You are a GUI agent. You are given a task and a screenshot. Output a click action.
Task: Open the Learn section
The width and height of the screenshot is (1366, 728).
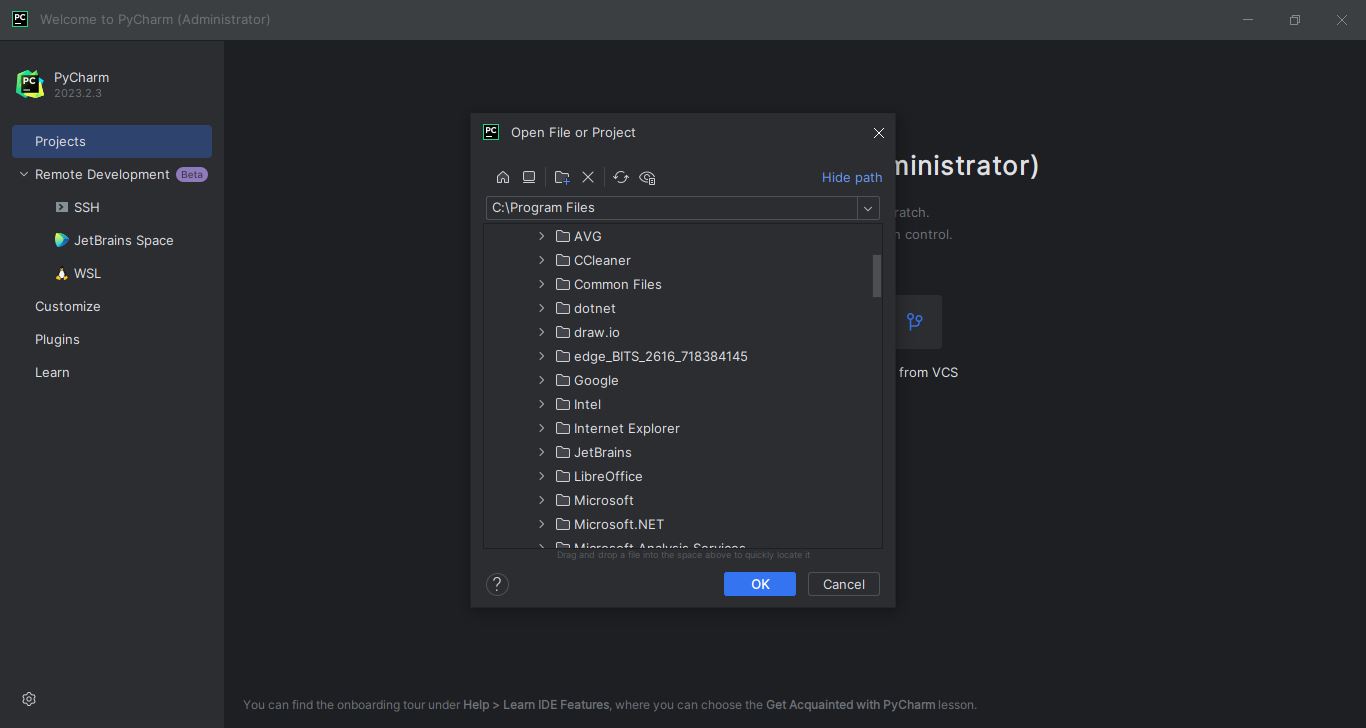52,372
